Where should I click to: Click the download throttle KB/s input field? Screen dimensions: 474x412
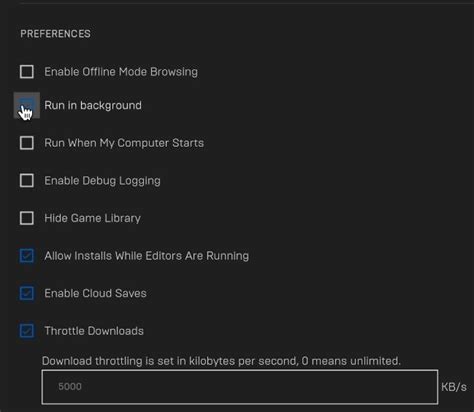(x=240, y=387)
